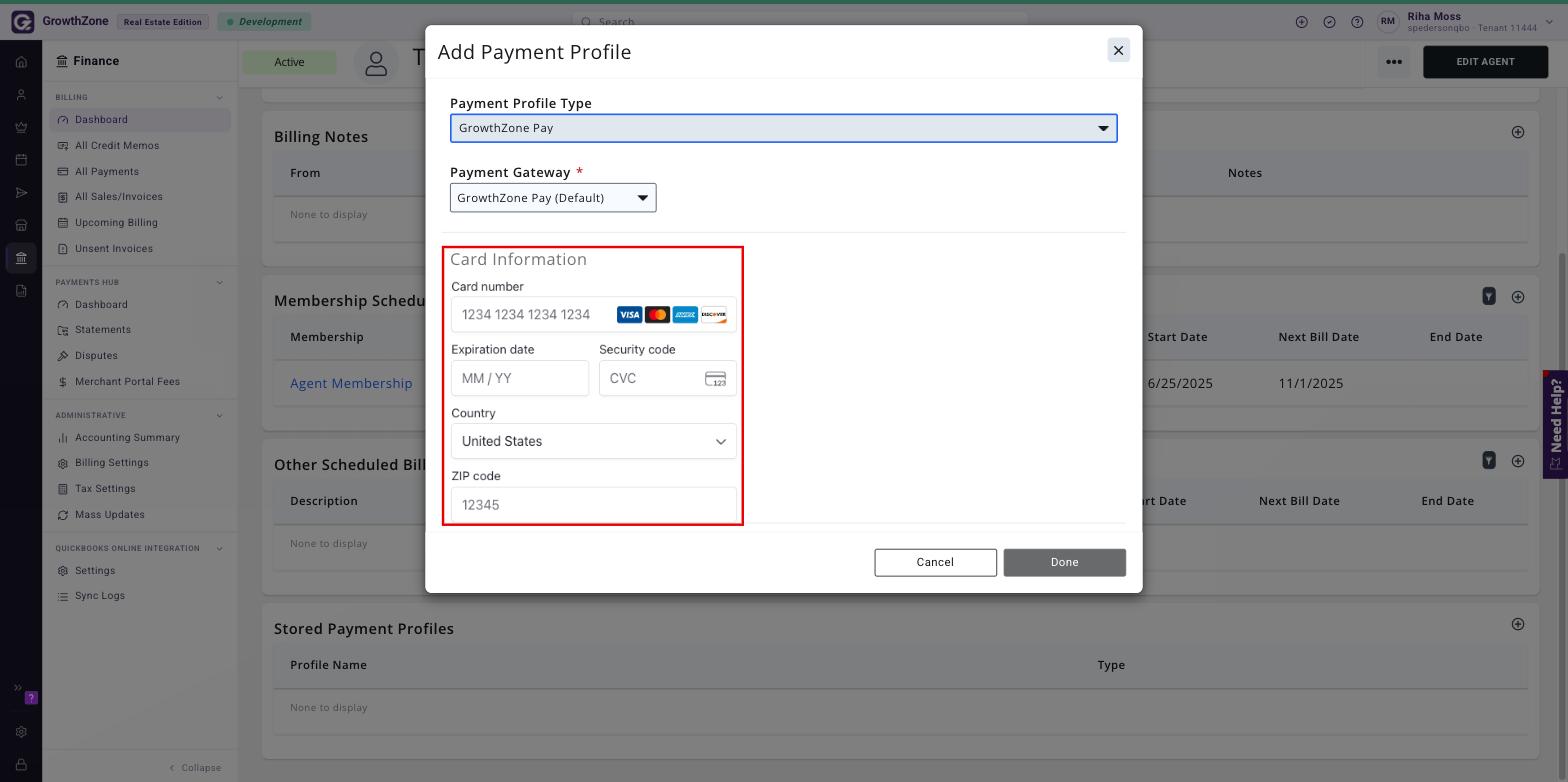Click the ZIP code field
1568x782 pixels.
[594, 505]
